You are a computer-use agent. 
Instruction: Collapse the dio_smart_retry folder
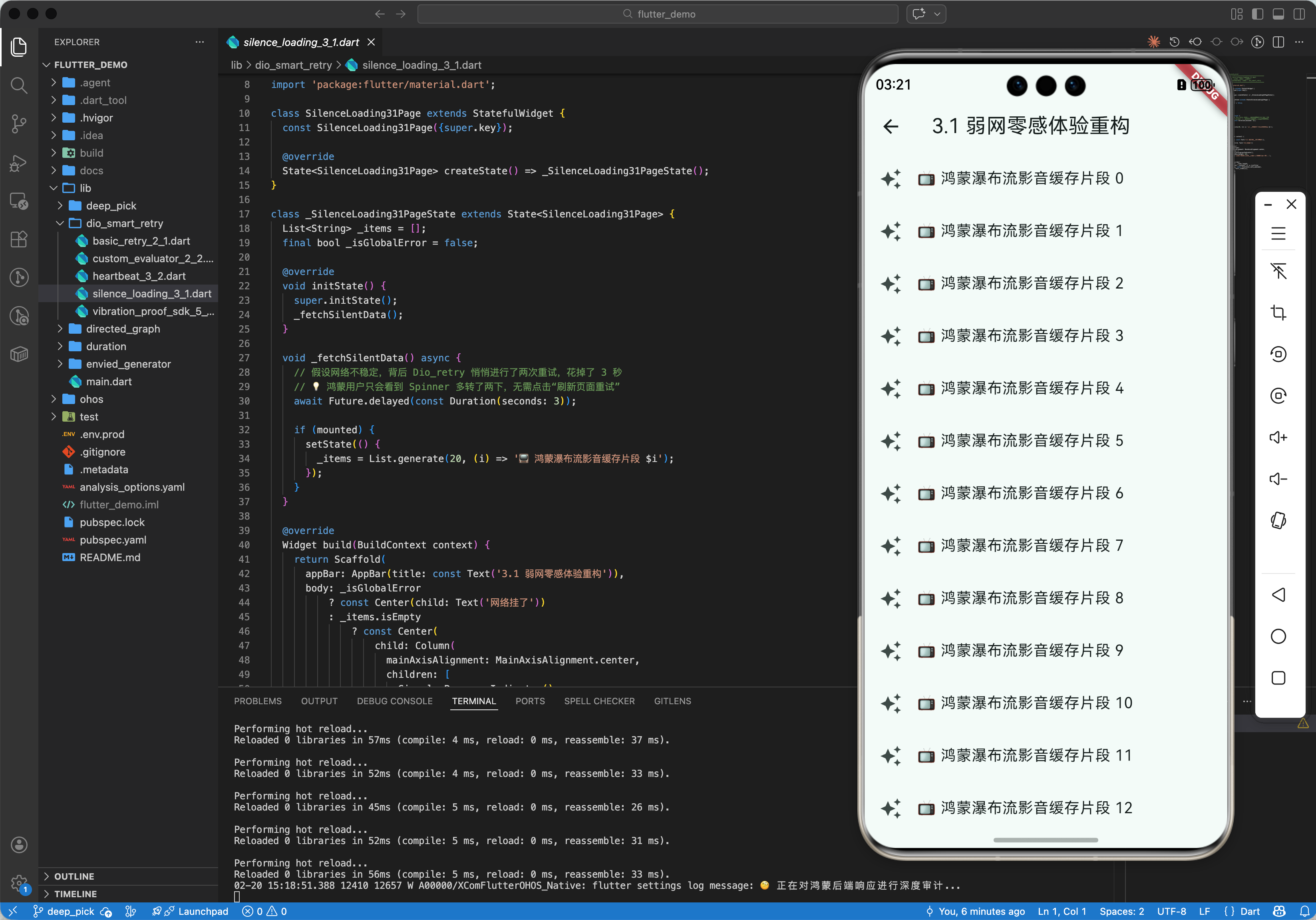pos(124,223)
